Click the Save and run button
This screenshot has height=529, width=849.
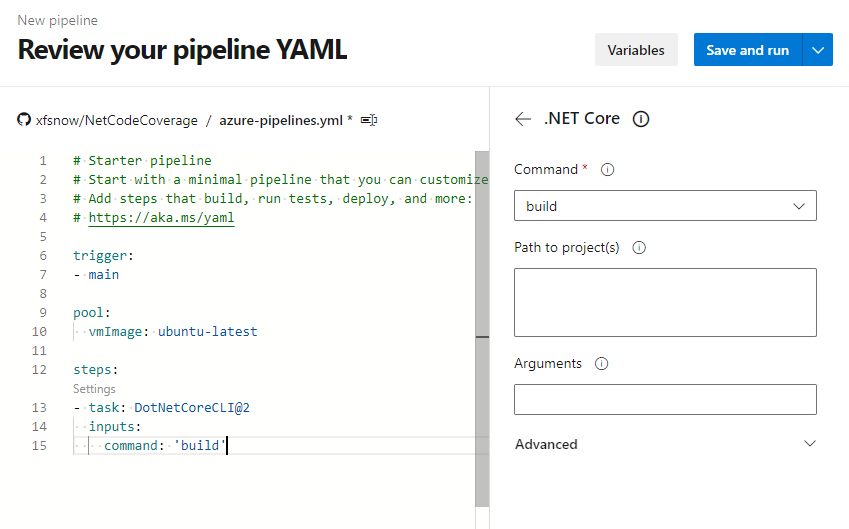click(748, 50)
